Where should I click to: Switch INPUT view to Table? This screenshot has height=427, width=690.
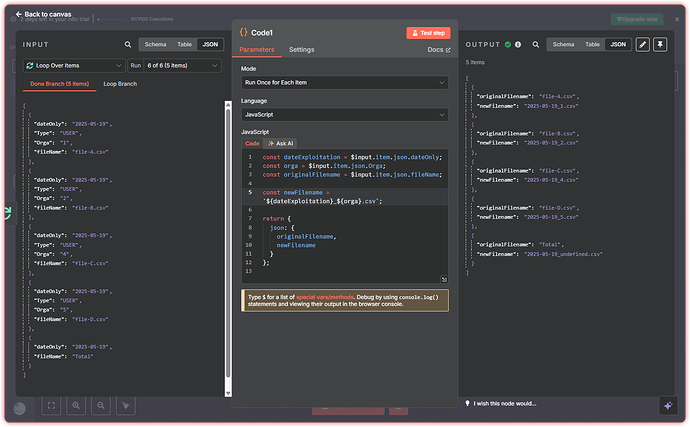pyautogui.click(x=184, y=44)
